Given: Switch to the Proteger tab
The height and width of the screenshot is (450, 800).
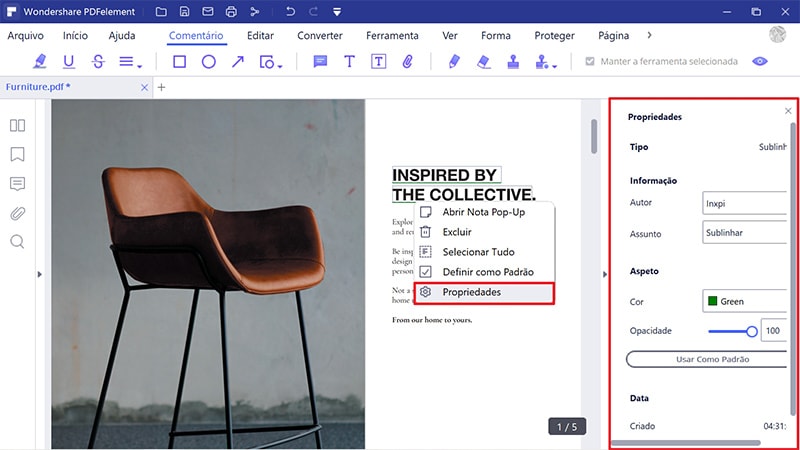Looking at the screenshot, I should [x=555, y=36].
